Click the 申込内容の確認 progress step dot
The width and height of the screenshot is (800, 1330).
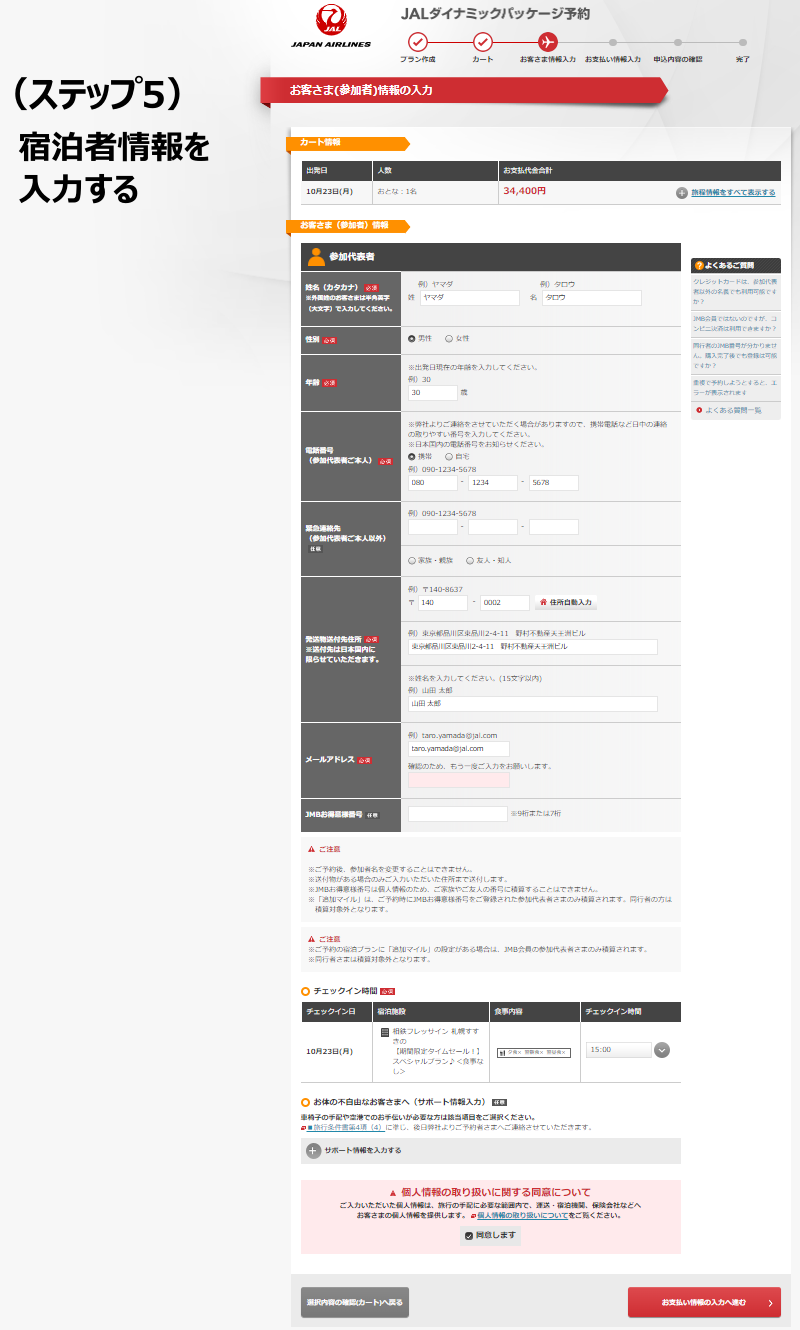pos(678,42)
